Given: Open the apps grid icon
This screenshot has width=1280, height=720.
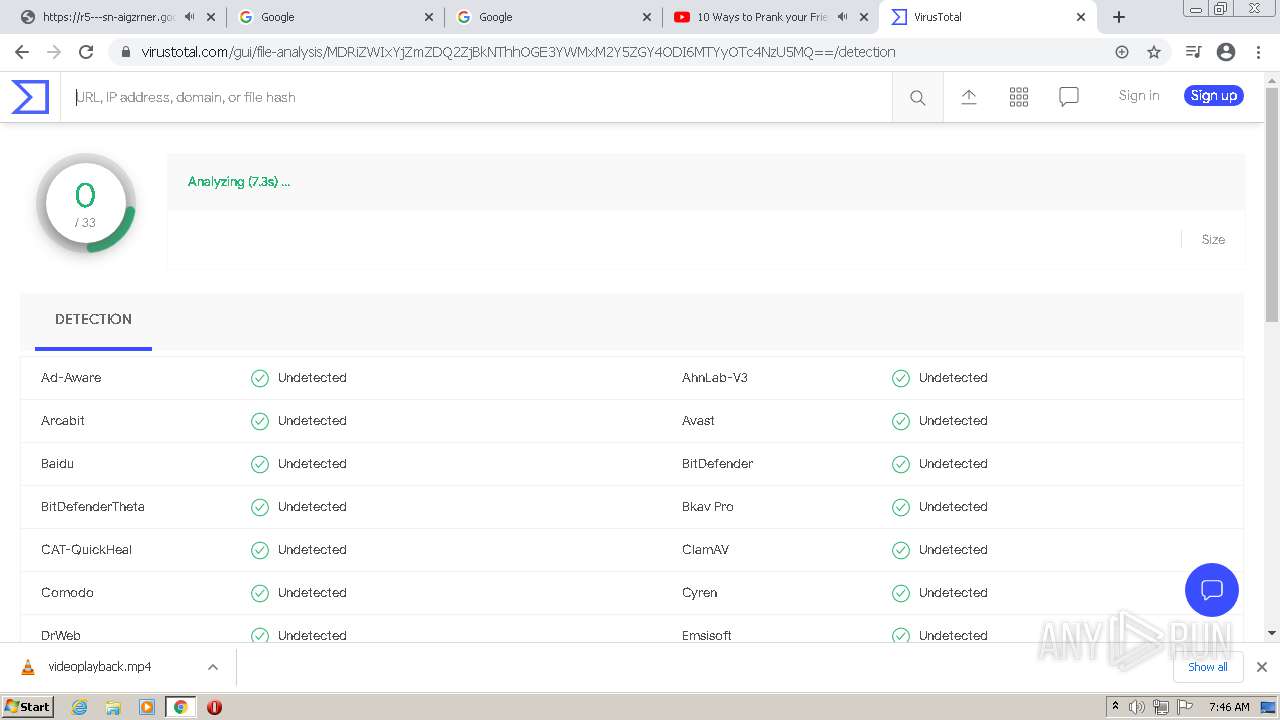Looking at the screenshot, I should [x=1019, y=96].
